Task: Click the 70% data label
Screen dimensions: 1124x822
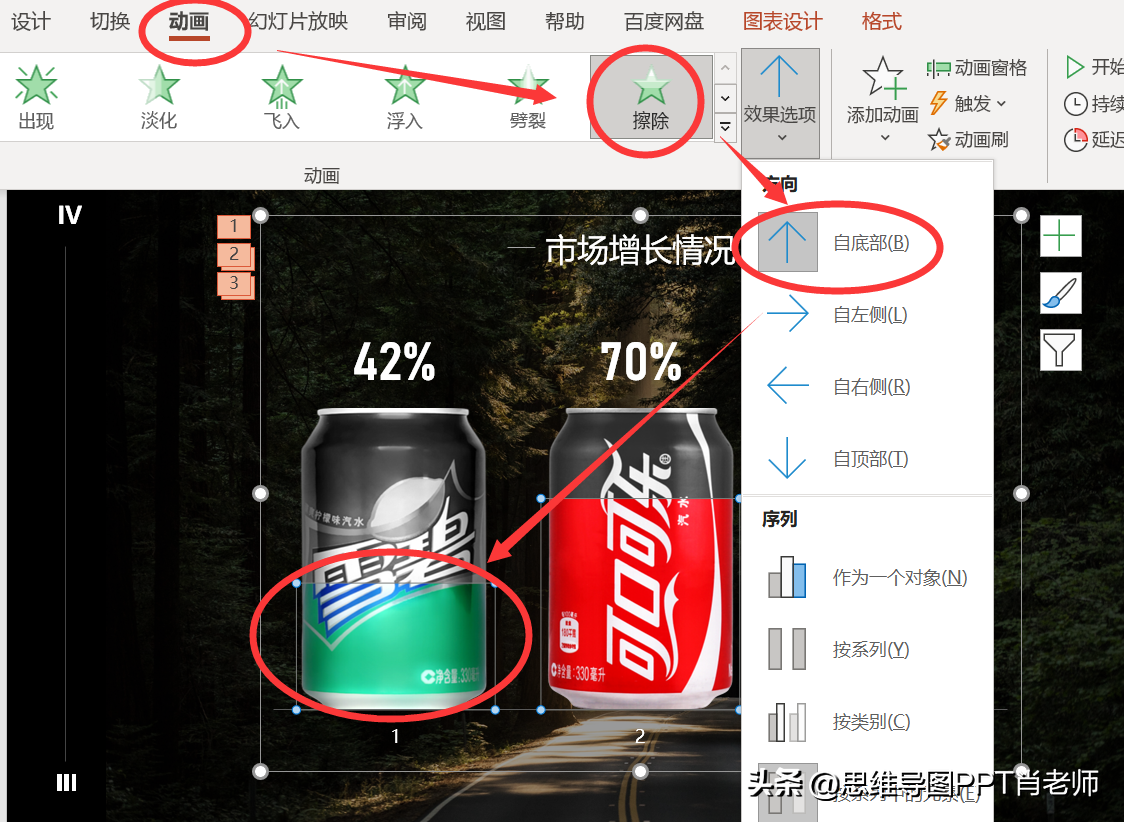Action: 641,361
